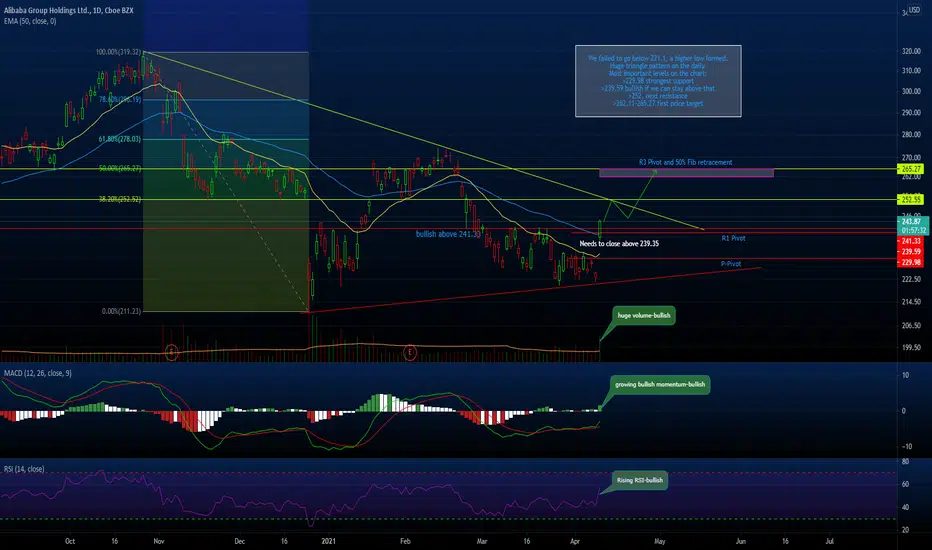Click the 320.00 price axis label
Screen dimensions: 932x550
[x=911, y=52]
